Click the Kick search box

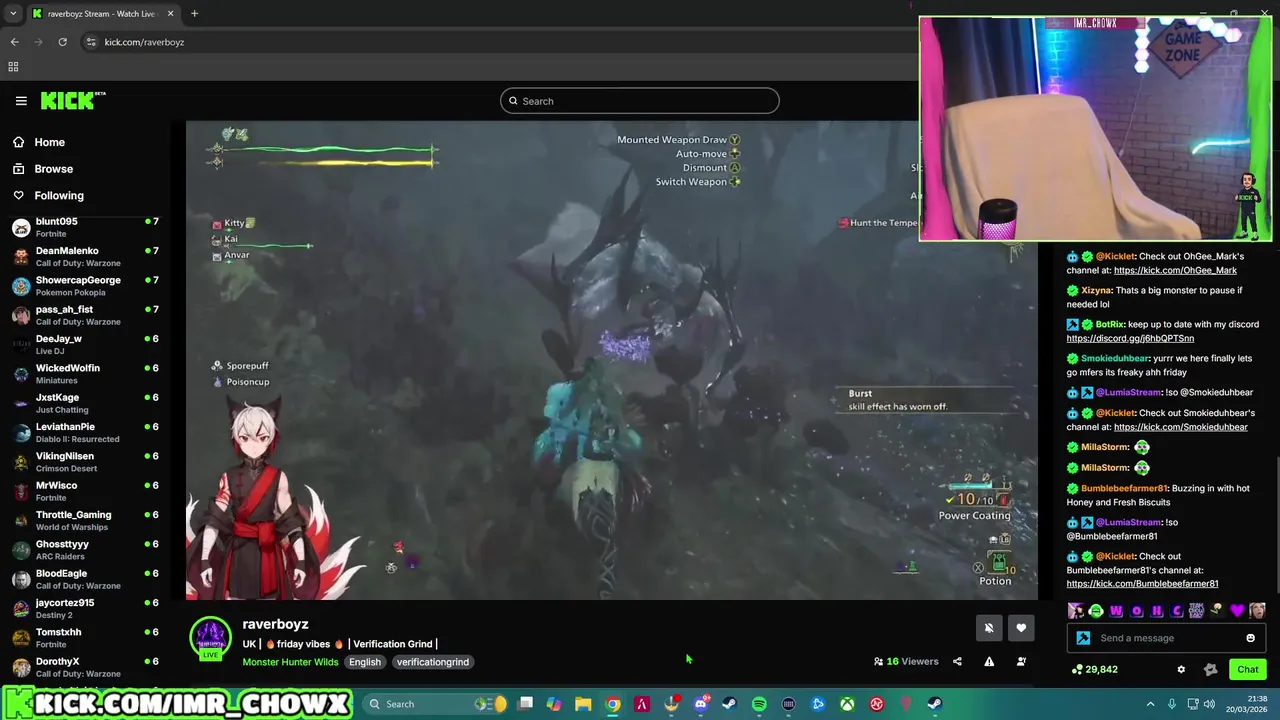pos(639,101)
